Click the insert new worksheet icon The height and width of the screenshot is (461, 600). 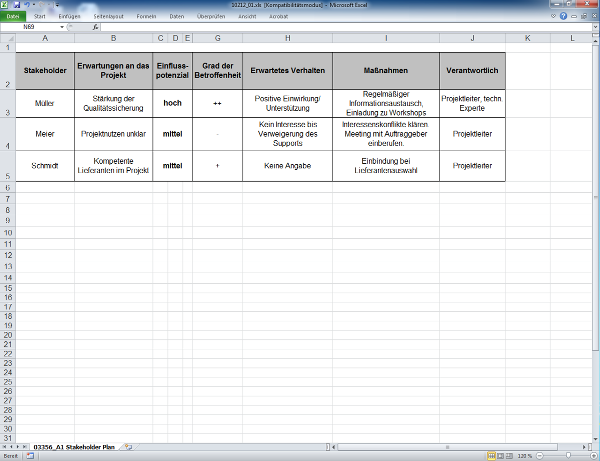127,446
